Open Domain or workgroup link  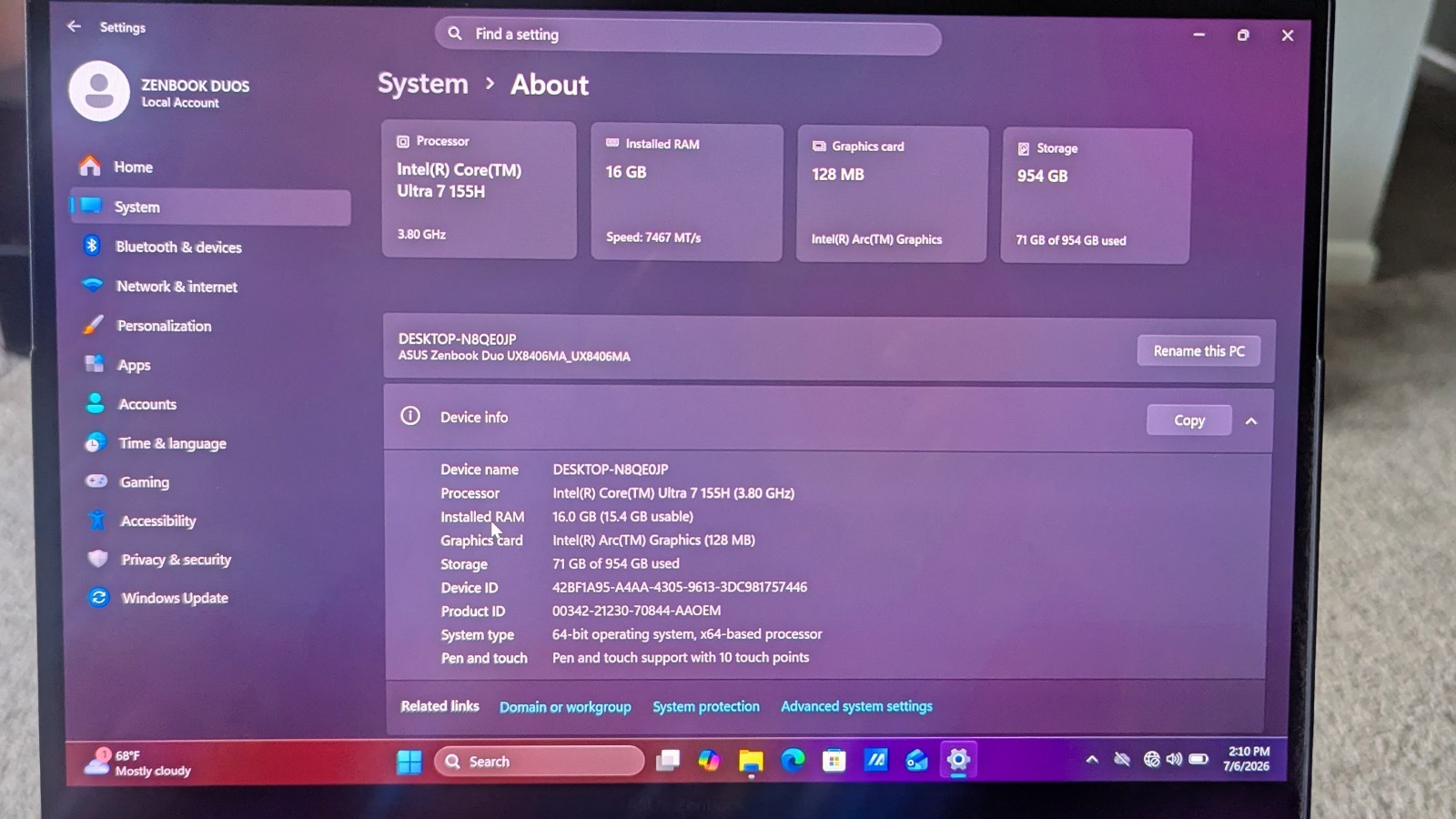[565, 707]
